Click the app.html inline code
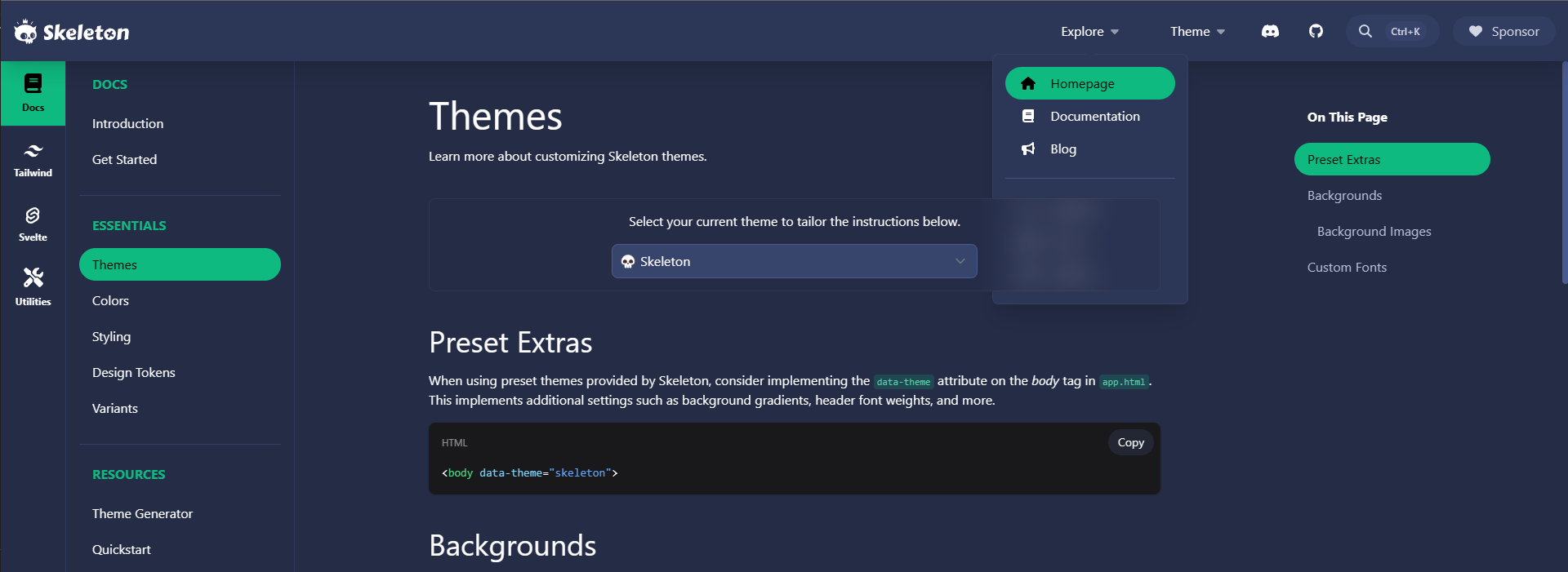1568x572 pixels. (1124, 381)
